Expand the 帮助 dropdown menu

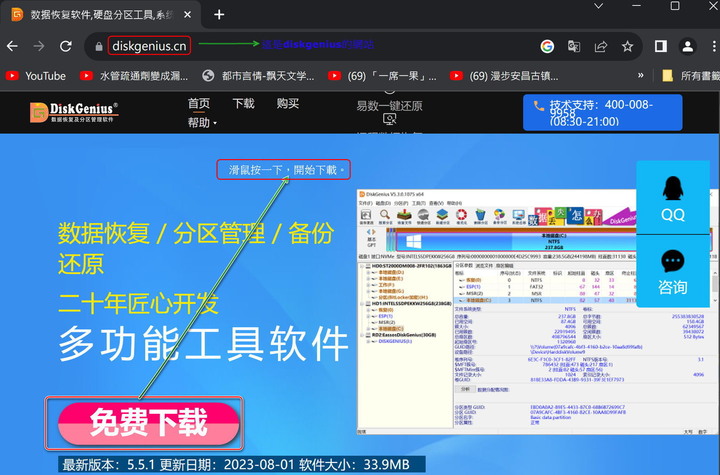pos(202,123)
